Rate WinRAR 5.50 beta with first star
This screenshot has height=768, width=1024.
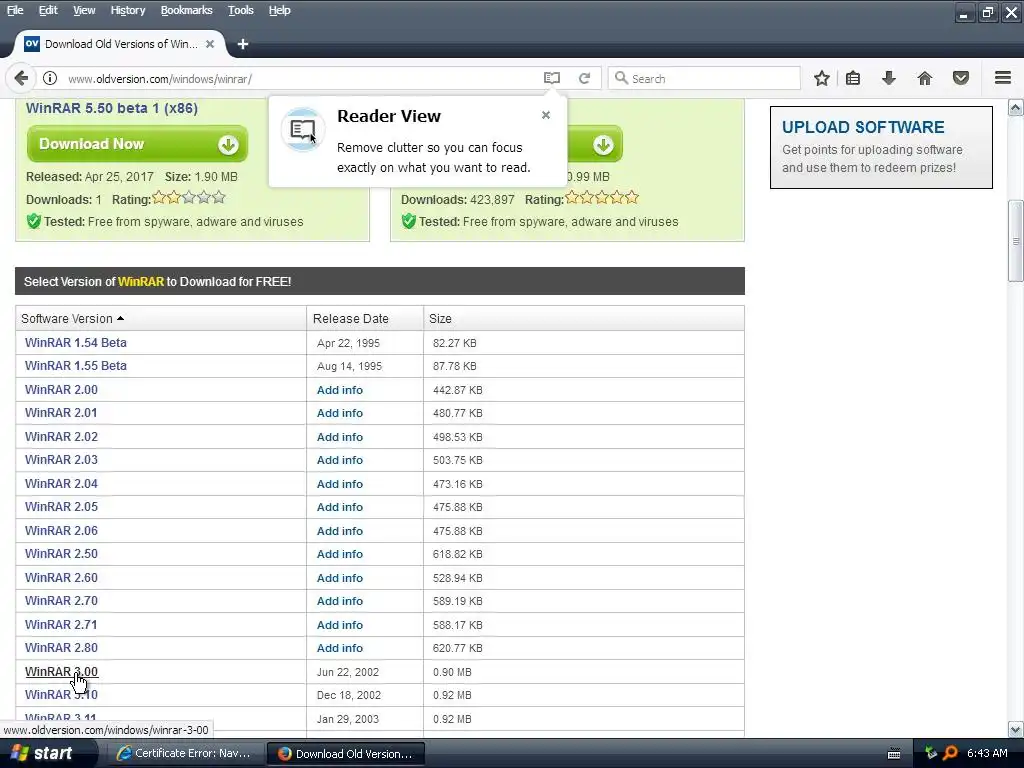pos(159,197)
